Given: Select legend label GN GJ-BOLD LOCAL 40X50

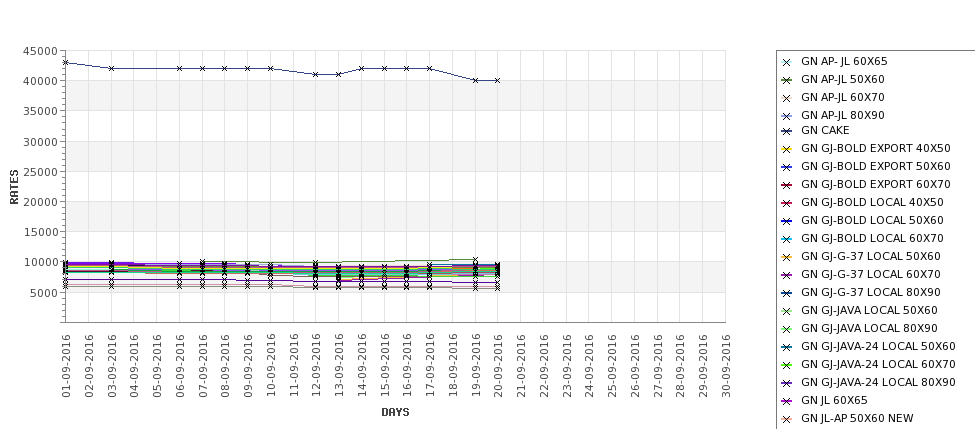Looking at the screenshot, I should point(872,203).
